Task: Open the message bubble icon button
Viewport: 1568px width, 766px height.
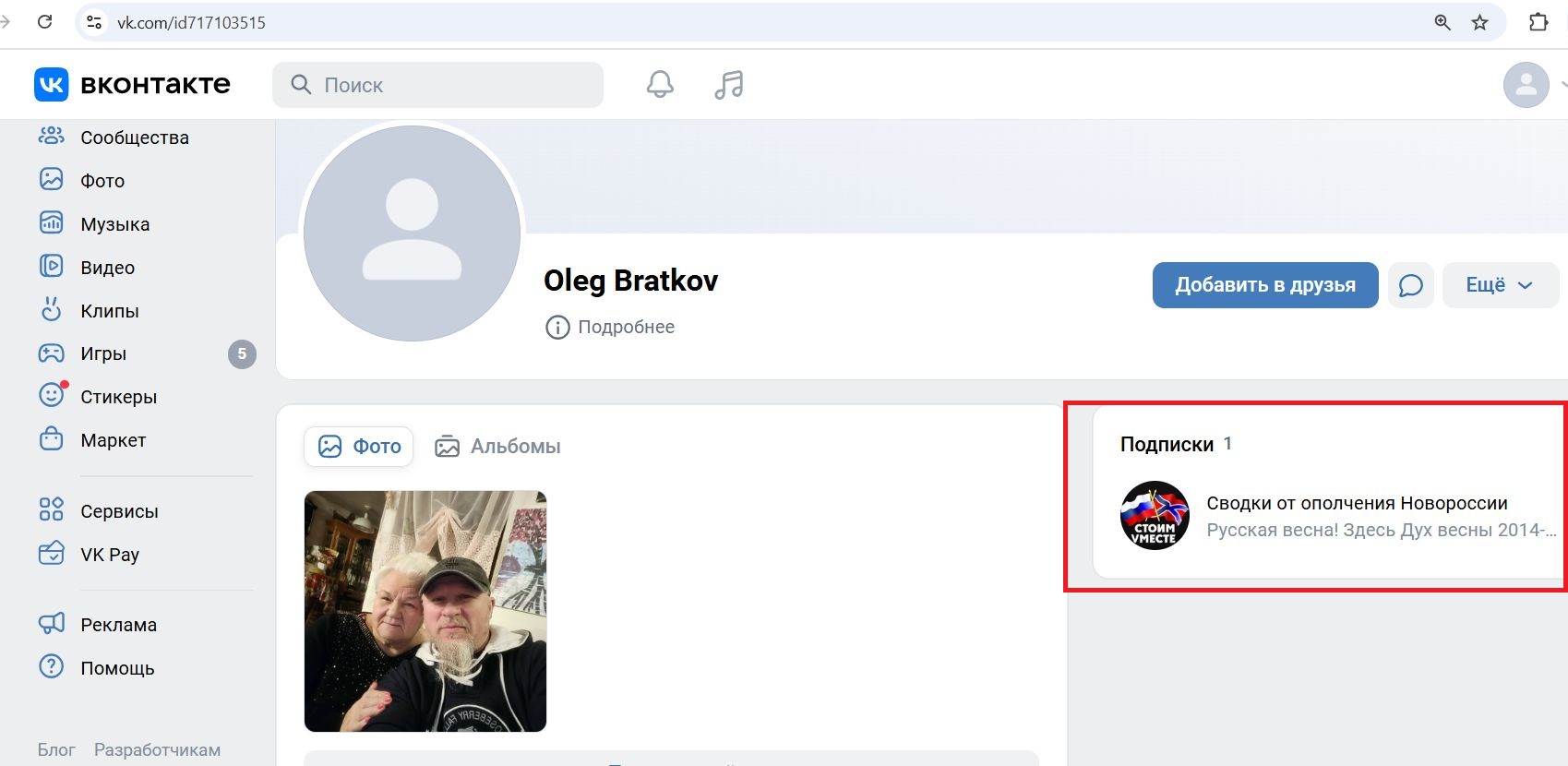Action: pyautogui.click(x=1410, y=285)
